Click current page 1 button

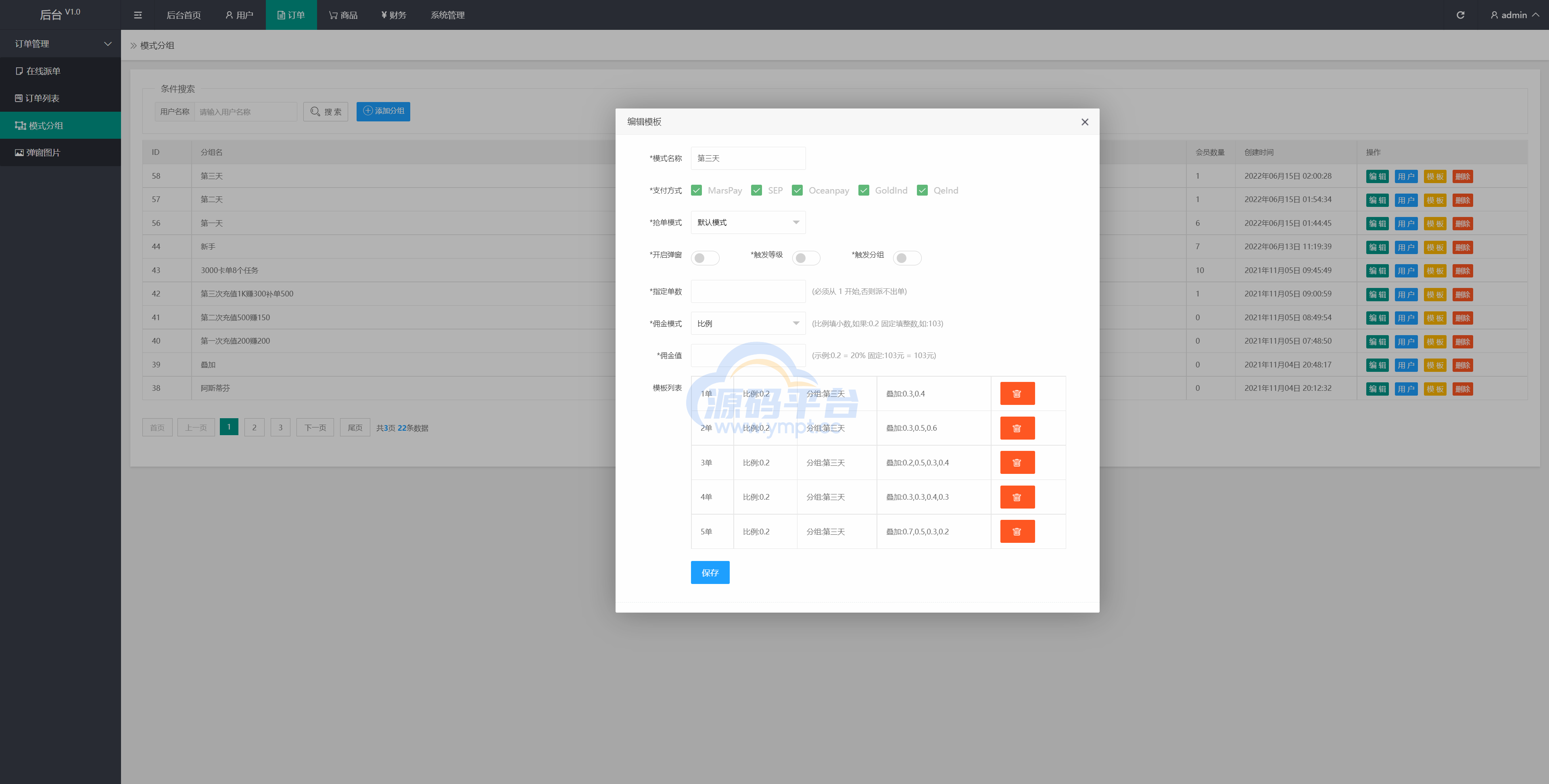pyautogui.click(x=228, y=427)
